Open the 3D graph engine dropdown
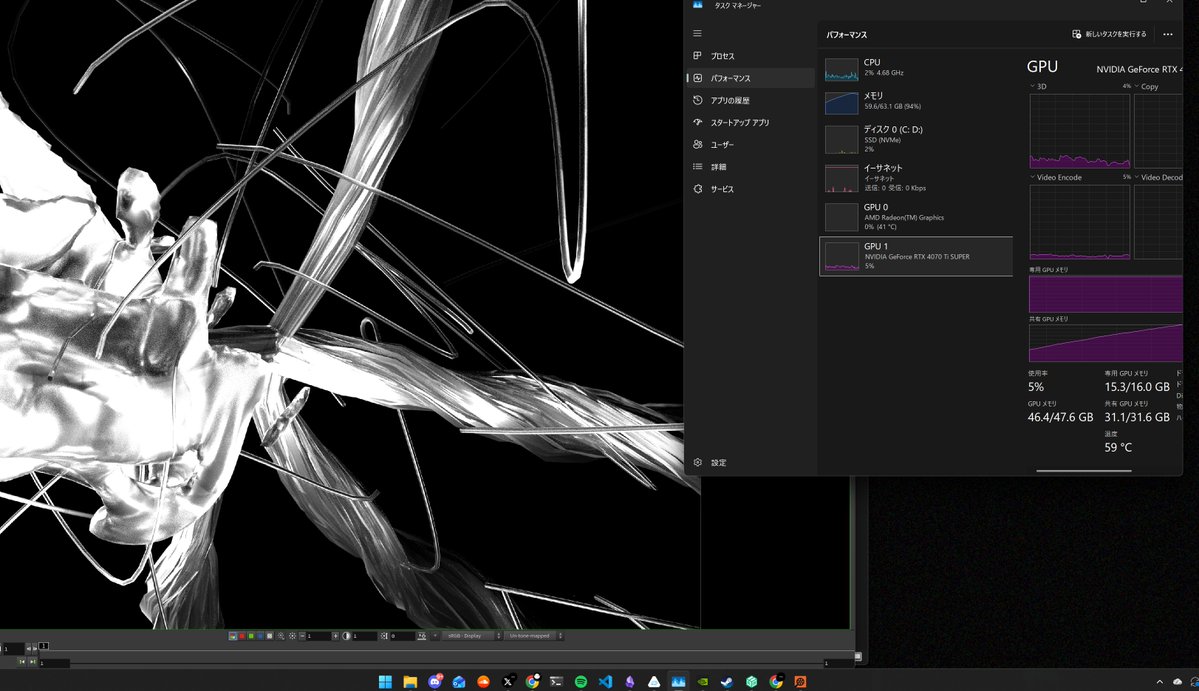The image size is (1199, 691). 1038,86
